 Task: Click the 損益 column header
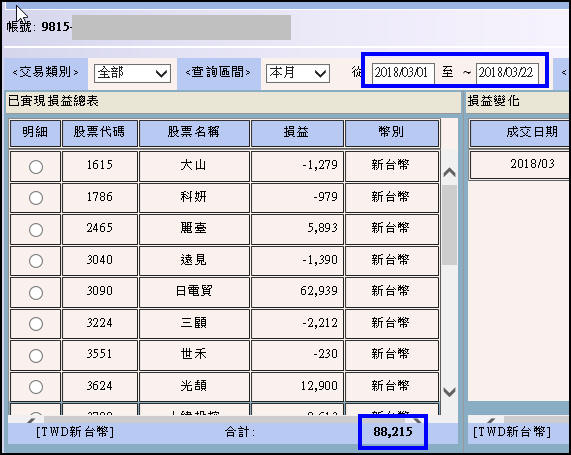(x=297, y=133)
